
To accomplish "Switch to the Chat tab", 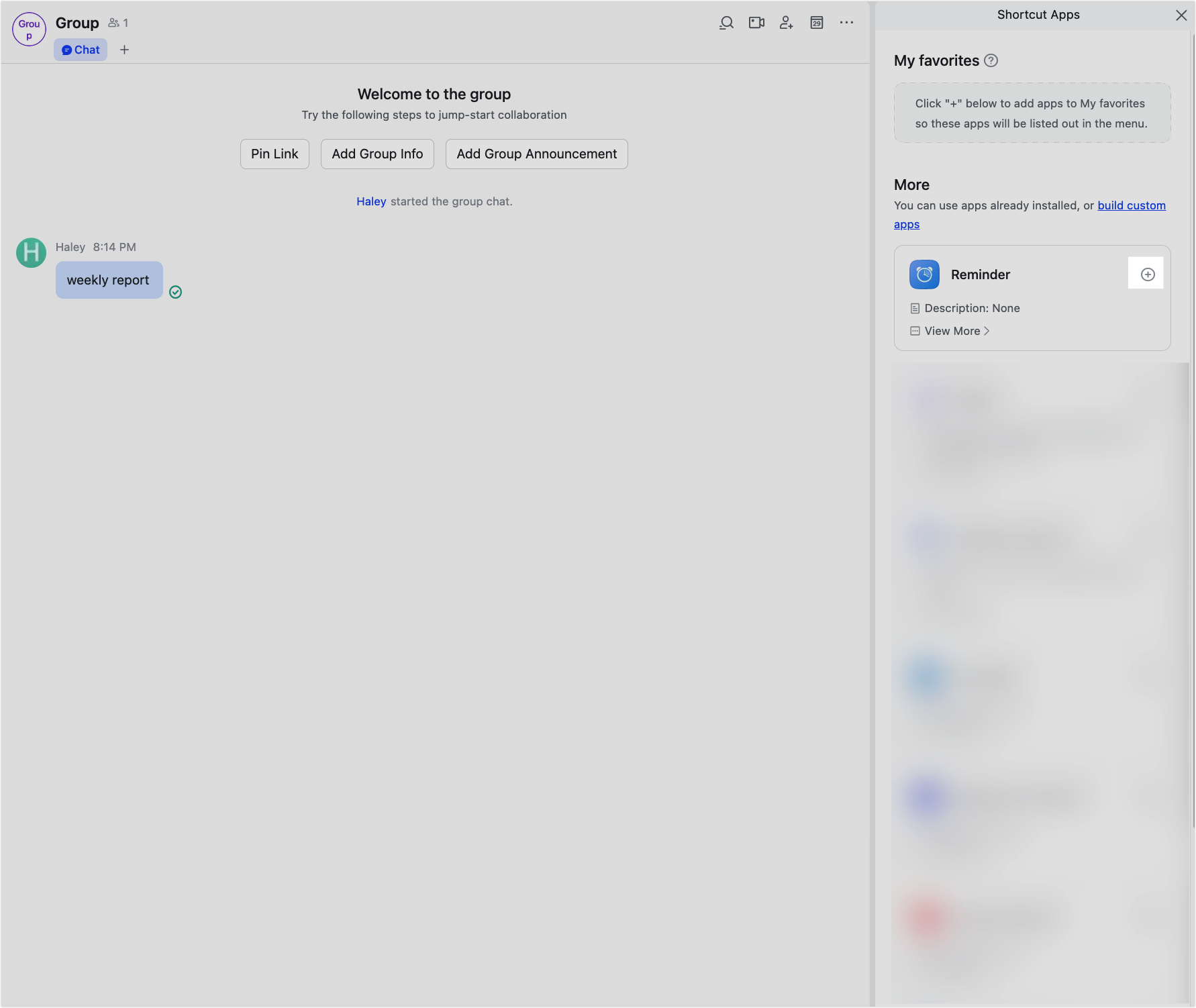I will 80,49.
